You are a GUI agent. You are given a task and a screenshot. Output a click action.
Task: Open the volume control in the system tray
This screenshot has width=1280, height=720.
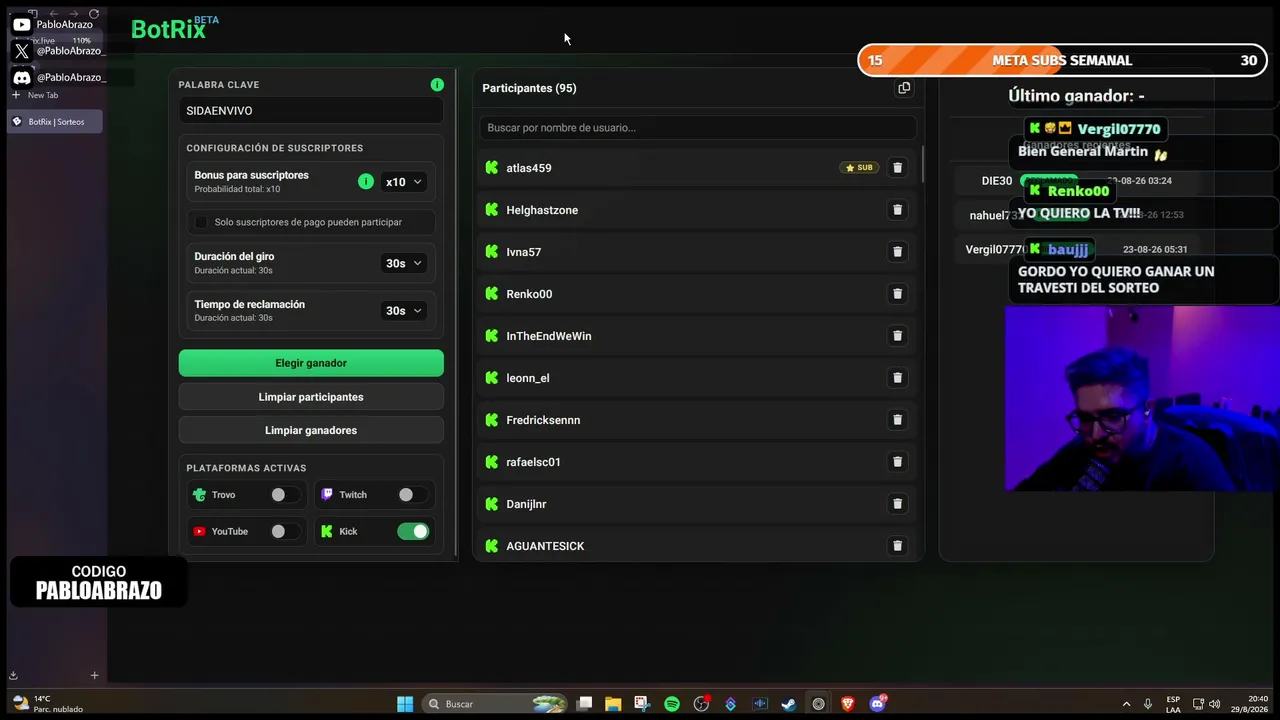coord(1216,704)
